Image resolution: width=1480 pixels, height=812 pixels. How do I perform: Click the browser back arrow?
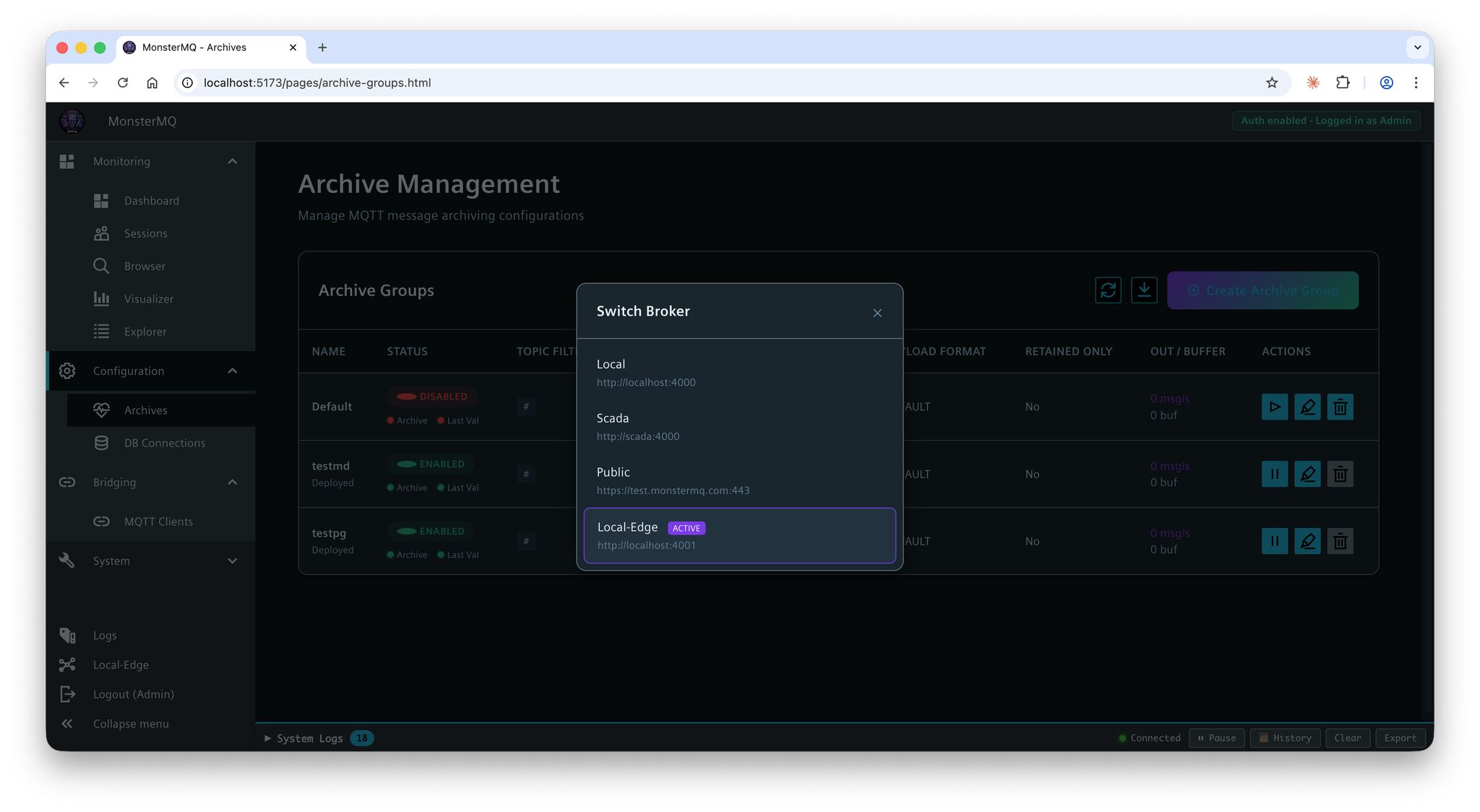(64, 82)
